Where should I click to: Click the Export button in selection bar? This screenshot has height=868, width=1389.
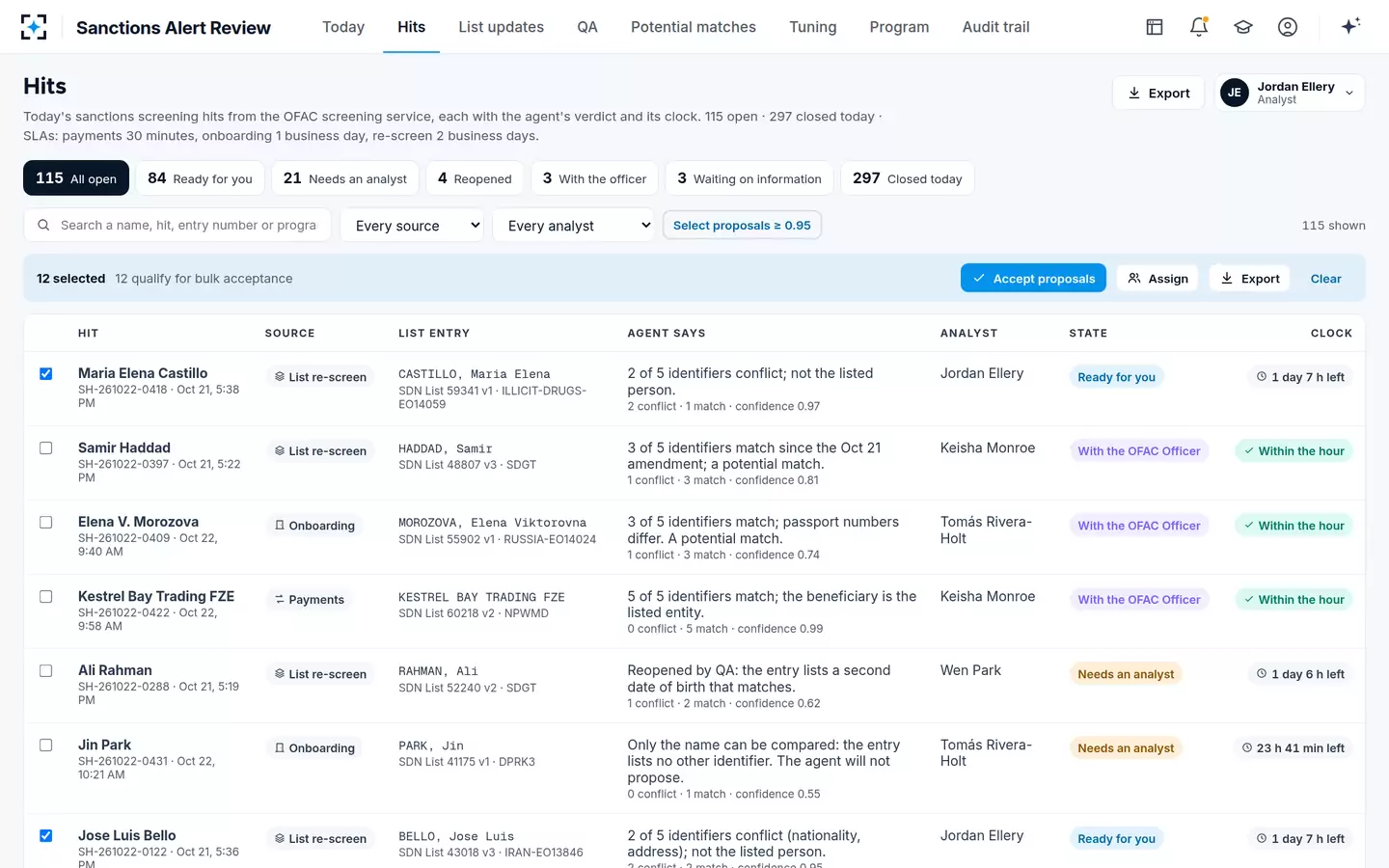click(x=1250, y=279)
